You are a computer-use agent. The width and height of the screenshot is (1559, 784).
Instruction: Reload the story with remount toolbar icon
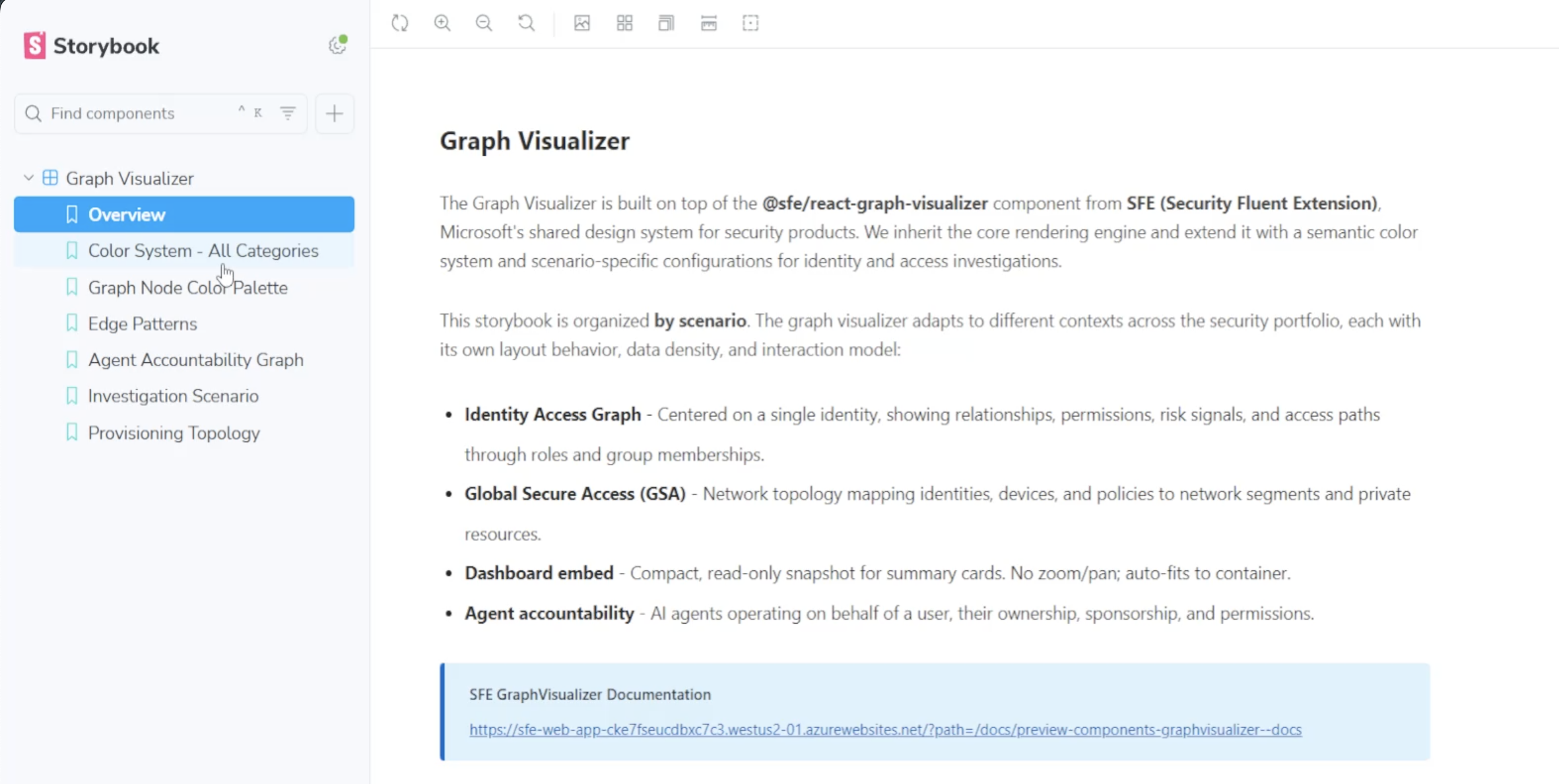[x=400, y=23]
